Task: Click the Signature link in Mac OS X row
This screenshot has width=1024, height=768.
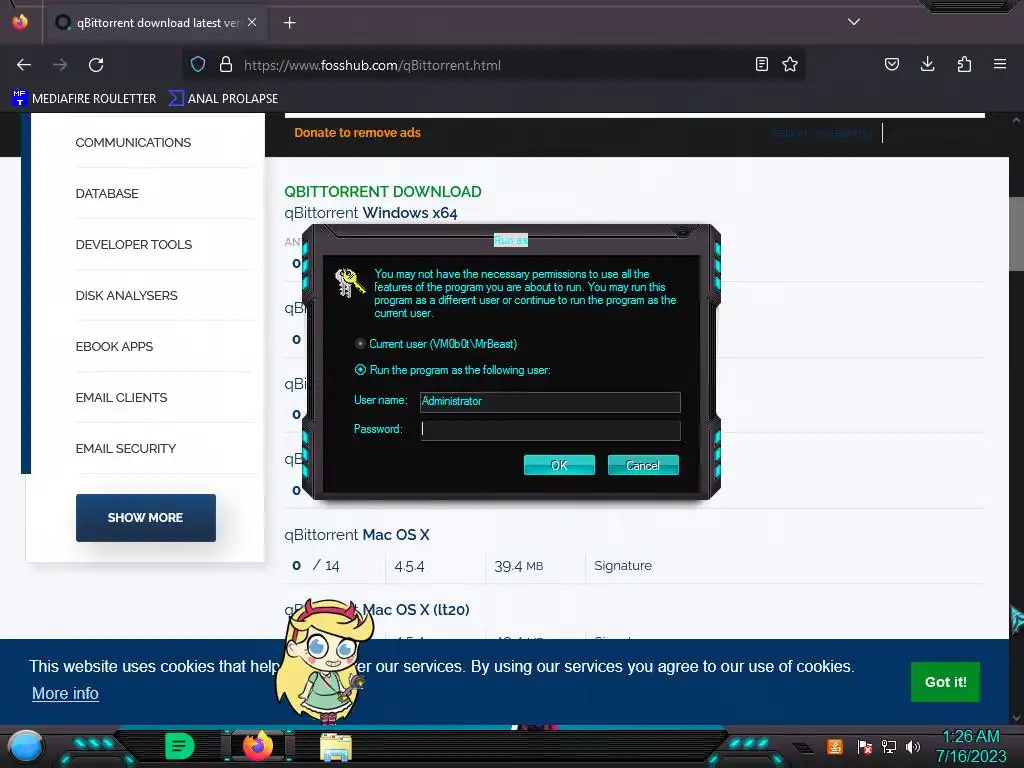Action: pos(623,566)
